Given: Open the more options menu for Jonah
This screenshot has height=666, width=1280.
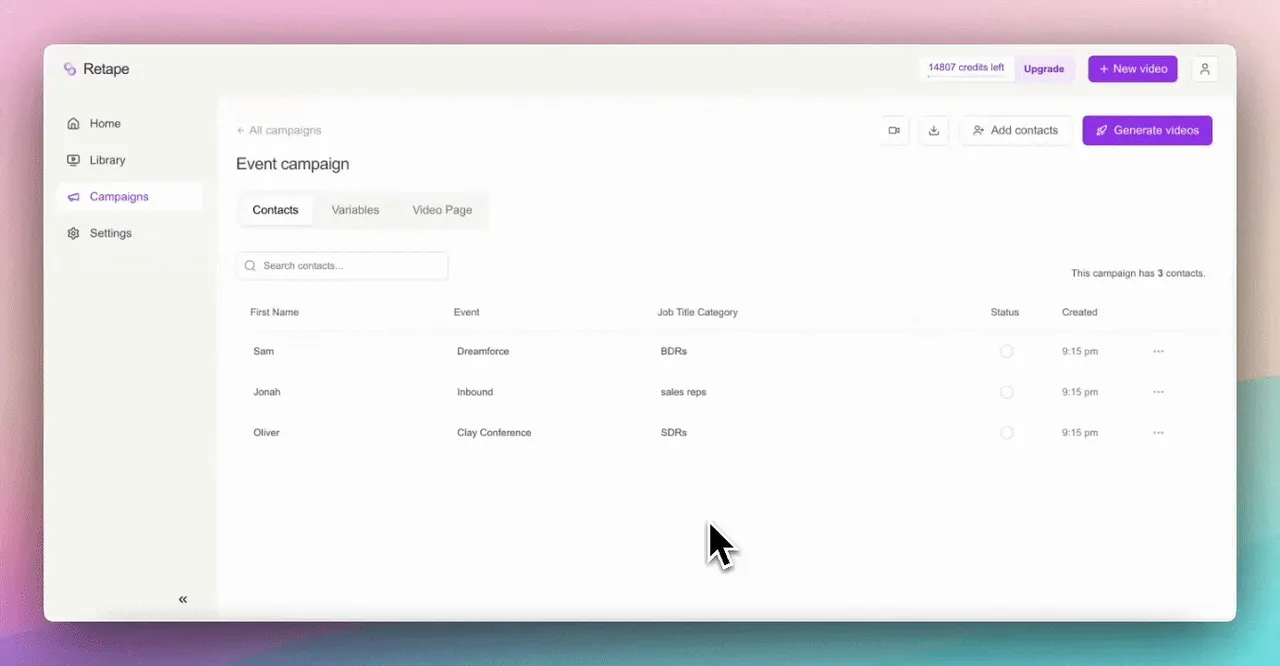Looking at the screenshot, I should tap(1158, 392).
